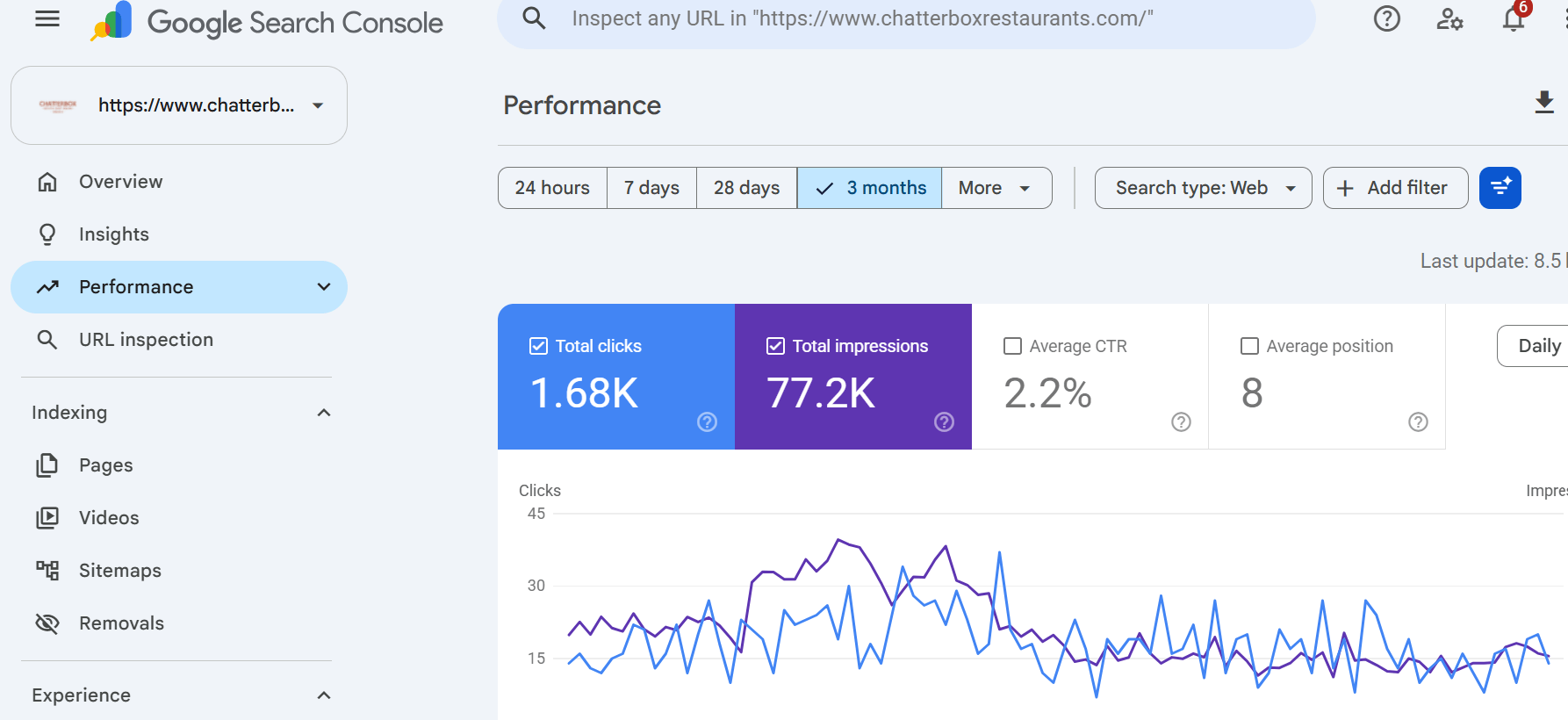
Task: Click the Overview home icon
Action: pos(47,182)
